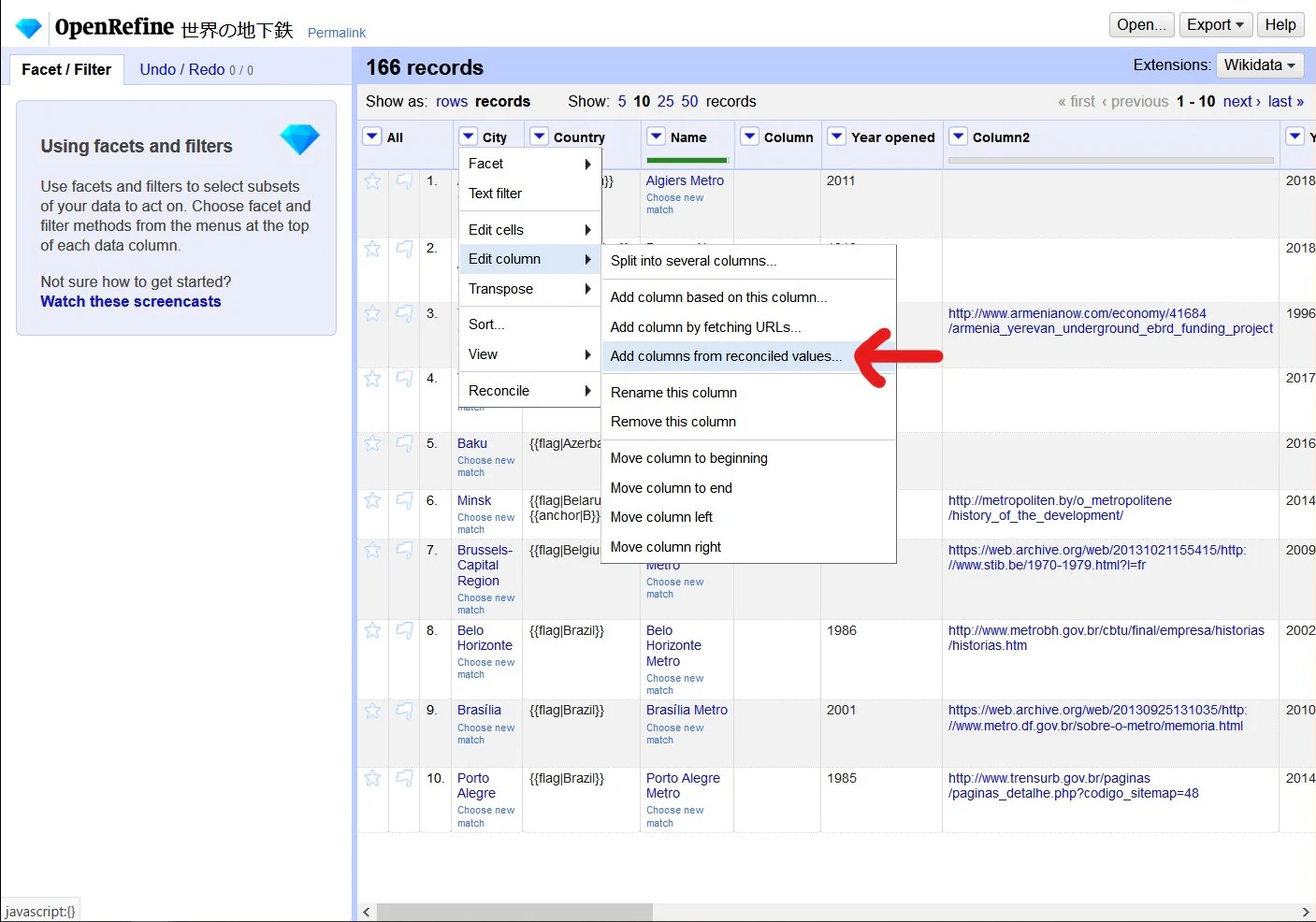This screenshot has height=922, width=1316.
Task: Open Watch these screencasts link
Action: [131, 301]
